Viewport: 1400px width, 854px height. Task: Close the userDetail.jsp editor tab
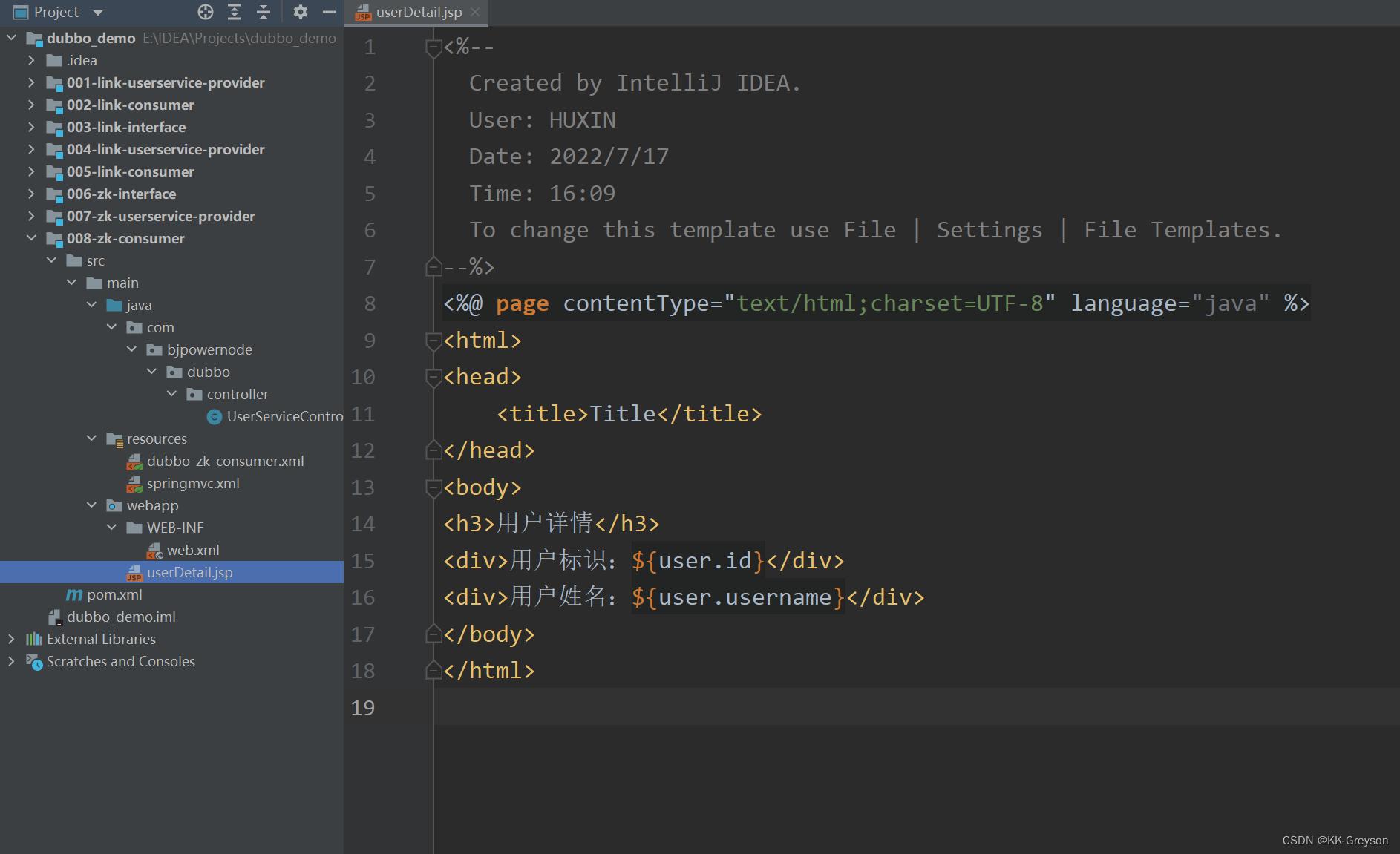pyautogui.click(x=475, y=12)
